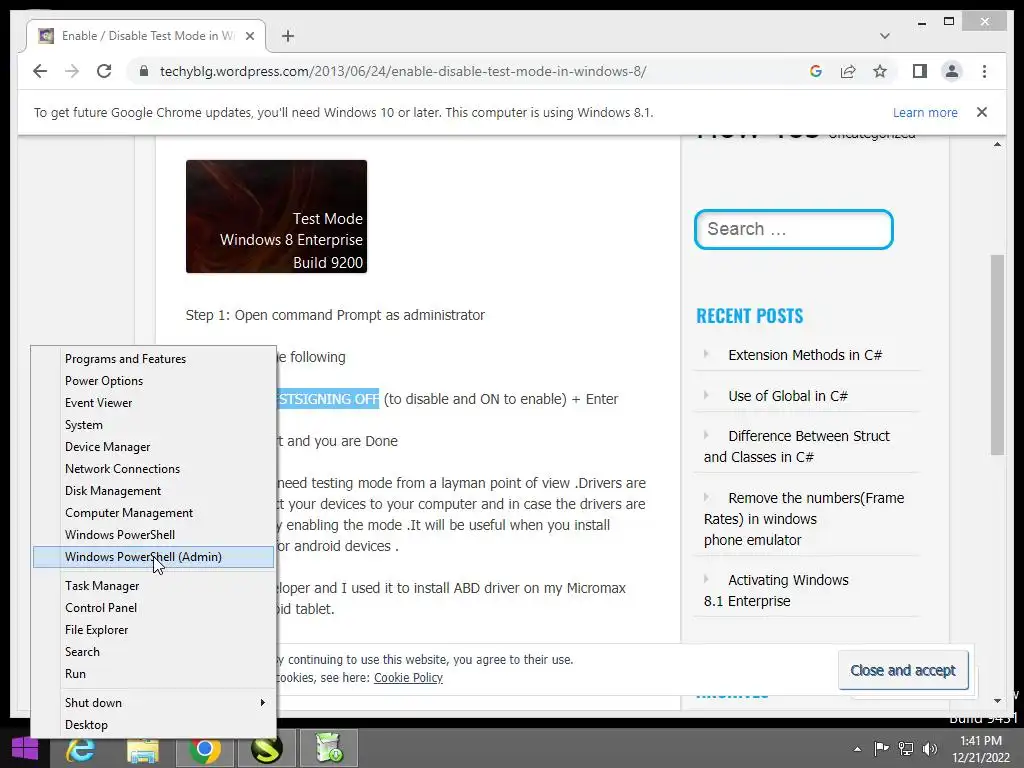Select Programs and Features menu entry
Image resolution: width=1024 pixels, height=768 pixels.
point(153,359)
